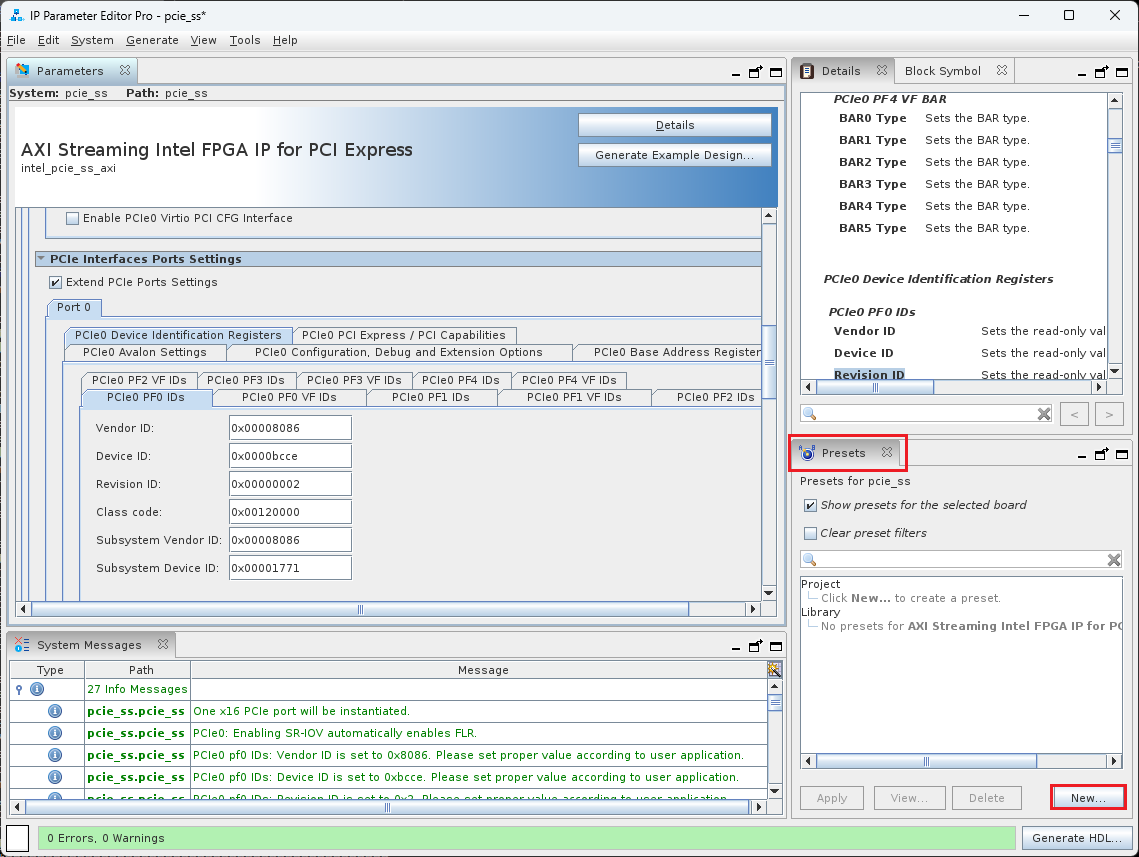Screen dimensions: 1139x857
Task: Enable the Clear preset filters checkbox
Action: [x=810, y=533]
